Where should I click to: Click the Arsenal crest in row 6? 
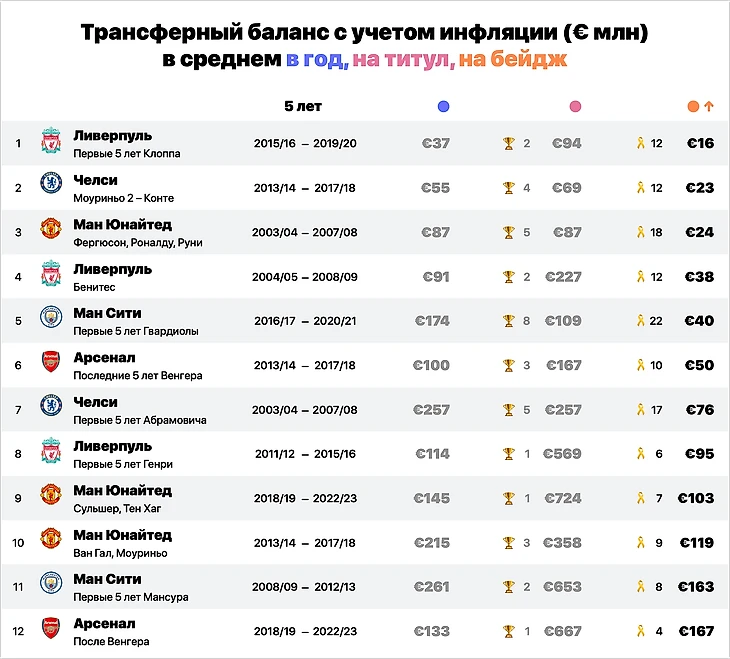click(x=50, y=365)
